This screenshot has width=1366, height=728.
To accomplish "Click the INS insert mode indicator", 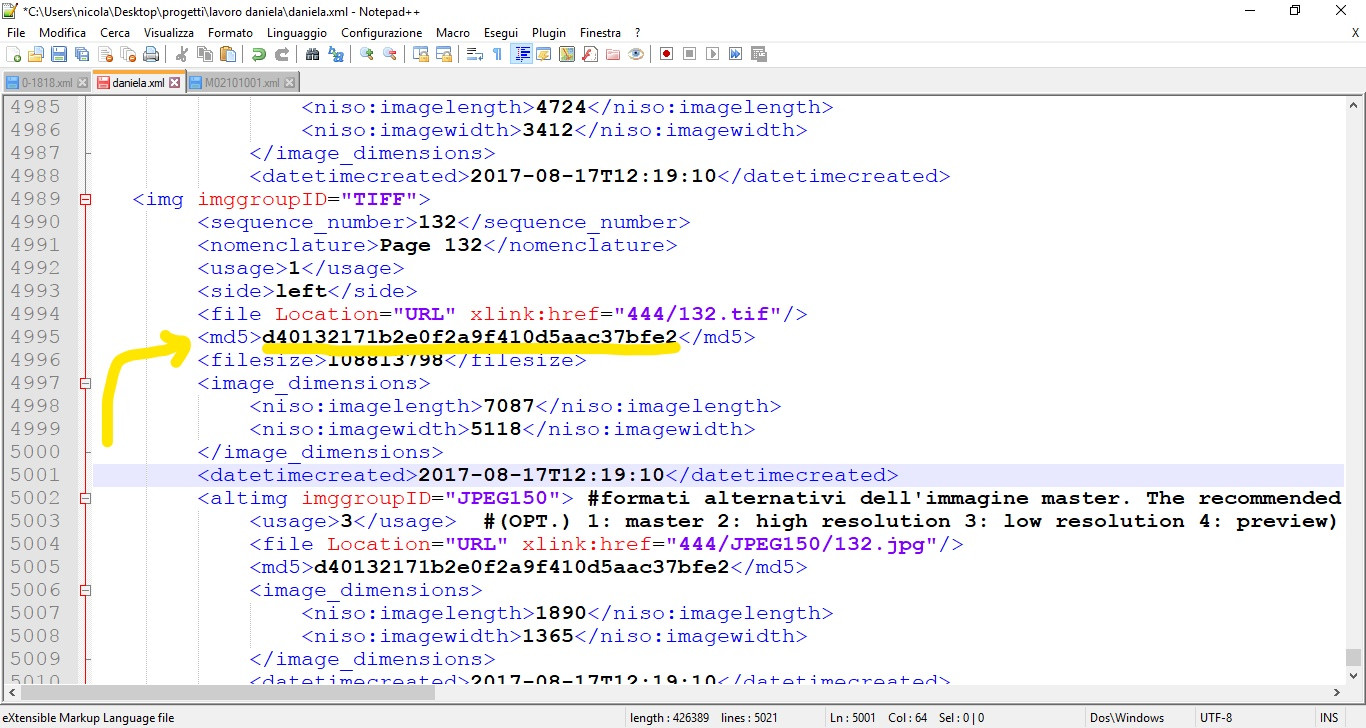I will click(x=1329, y=717).
